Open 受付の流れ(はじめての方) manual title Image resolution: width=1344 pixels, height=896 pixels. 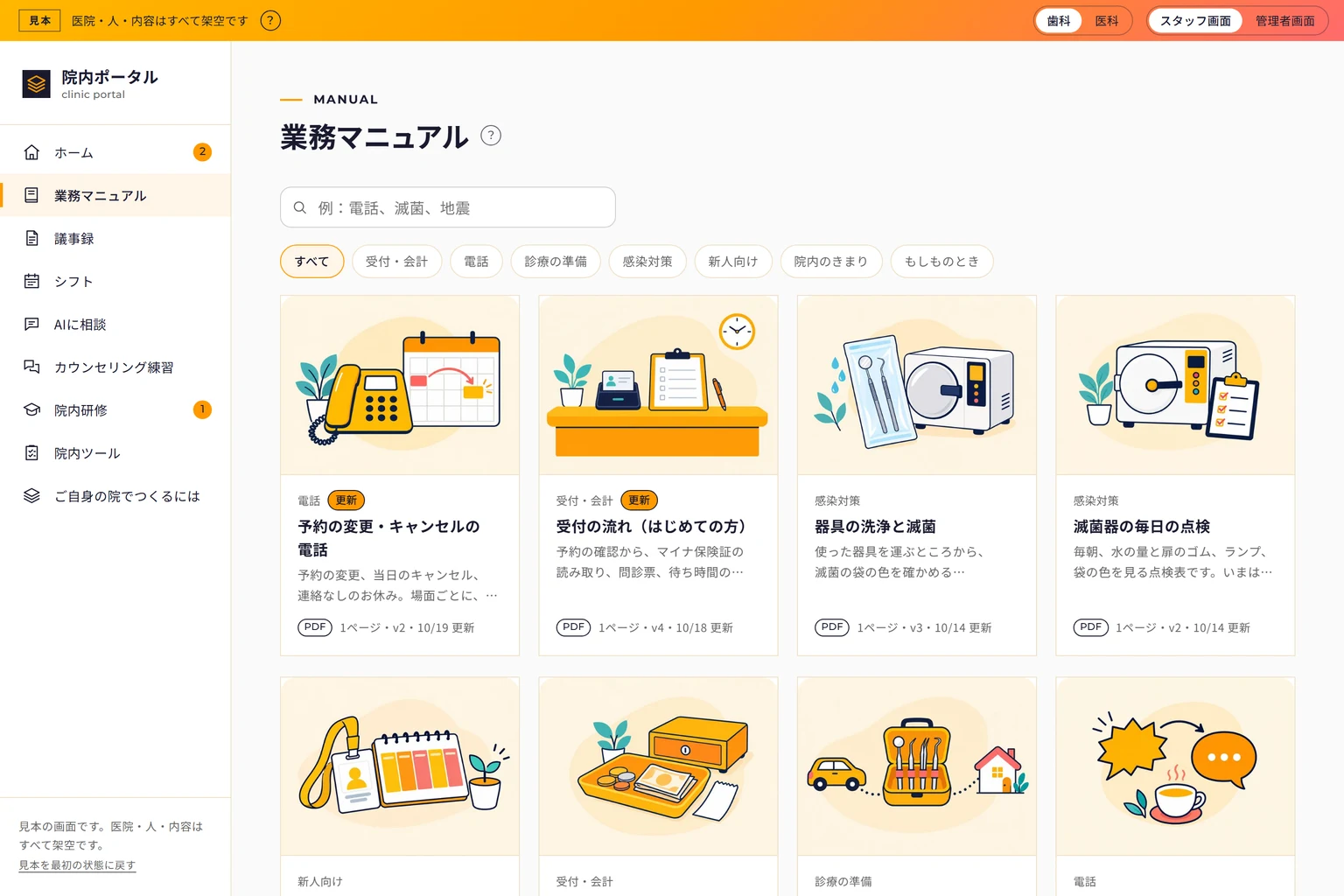click(x=652, y=527)
